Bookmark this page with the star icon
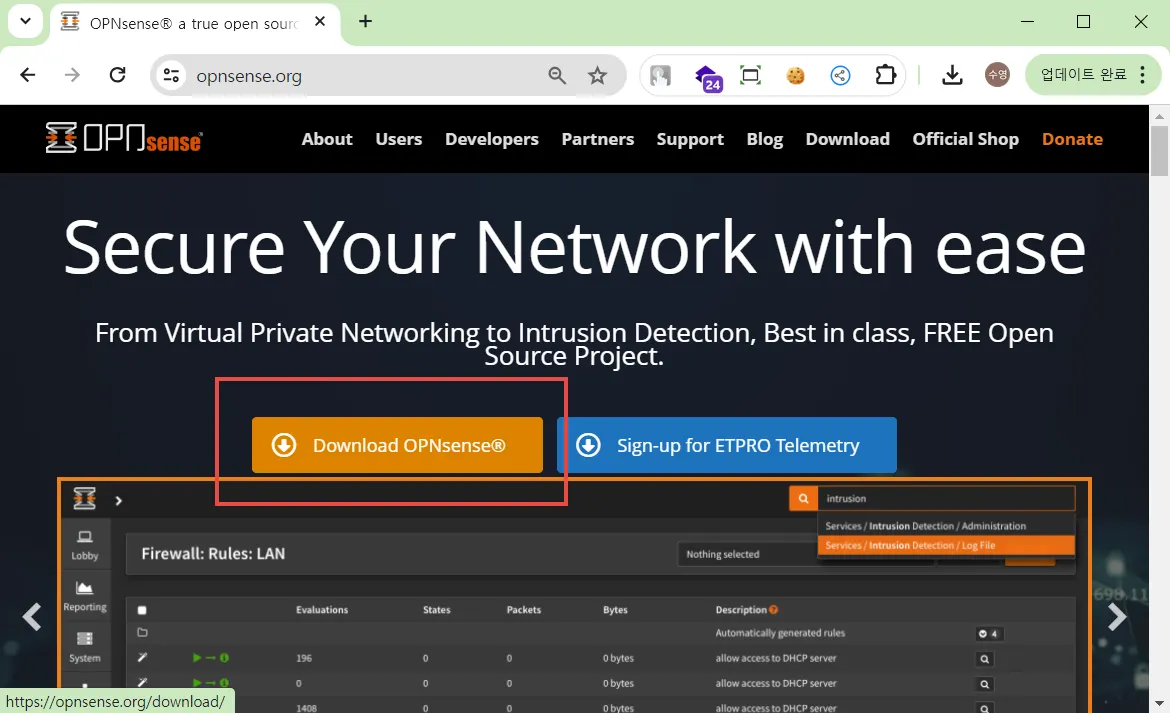The height and width of the screenshot is (713, 1170). tap(597, 75)
